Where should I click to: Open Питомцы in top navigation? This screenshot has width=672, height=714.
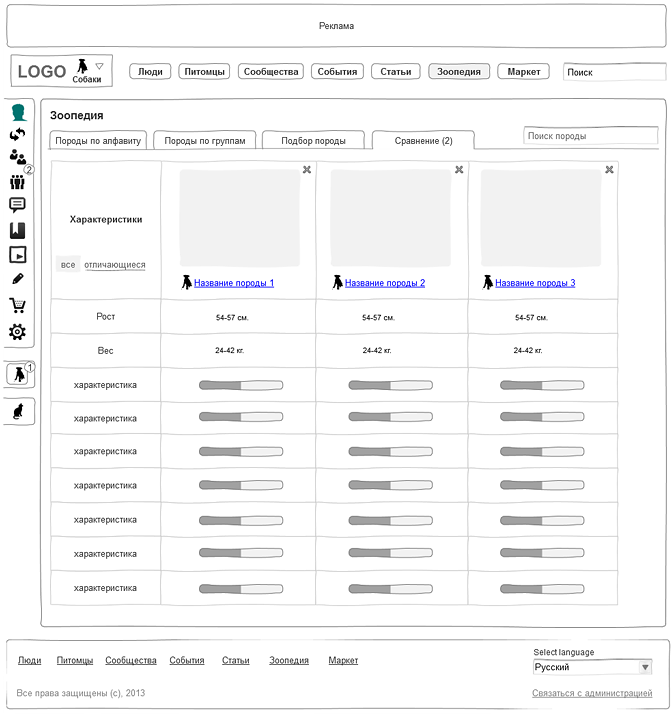pyautogui.click(x=204, y=71)
